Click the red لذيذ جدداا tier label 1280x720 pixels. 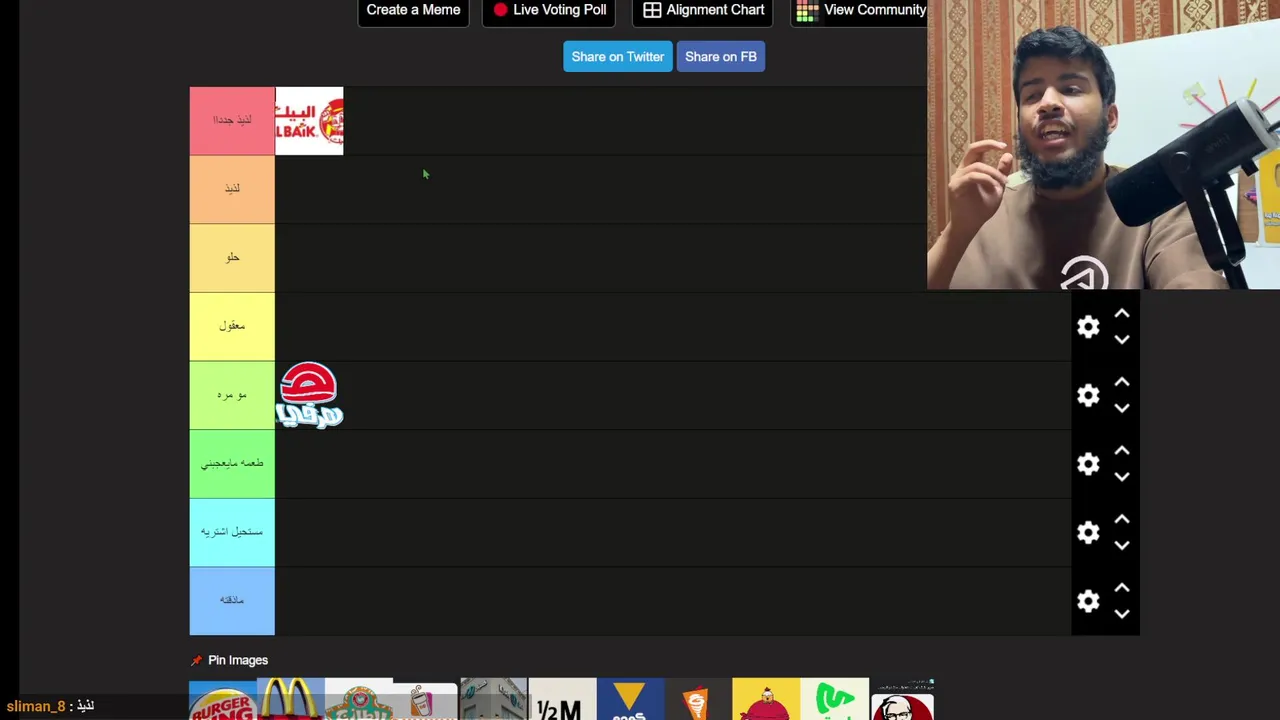232,121
